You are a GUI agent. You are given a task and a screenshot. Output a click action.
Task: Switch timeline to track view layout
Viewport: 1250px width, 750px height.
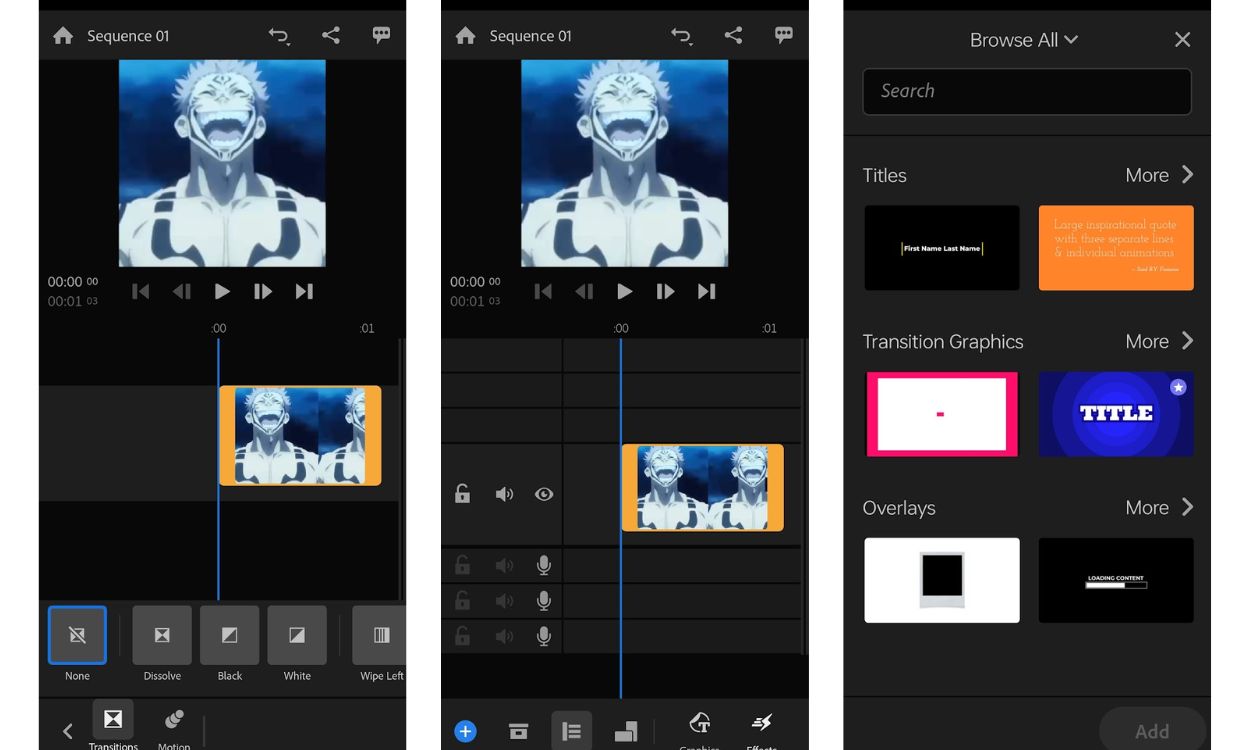pyautogui.click(x=571, y=731)
